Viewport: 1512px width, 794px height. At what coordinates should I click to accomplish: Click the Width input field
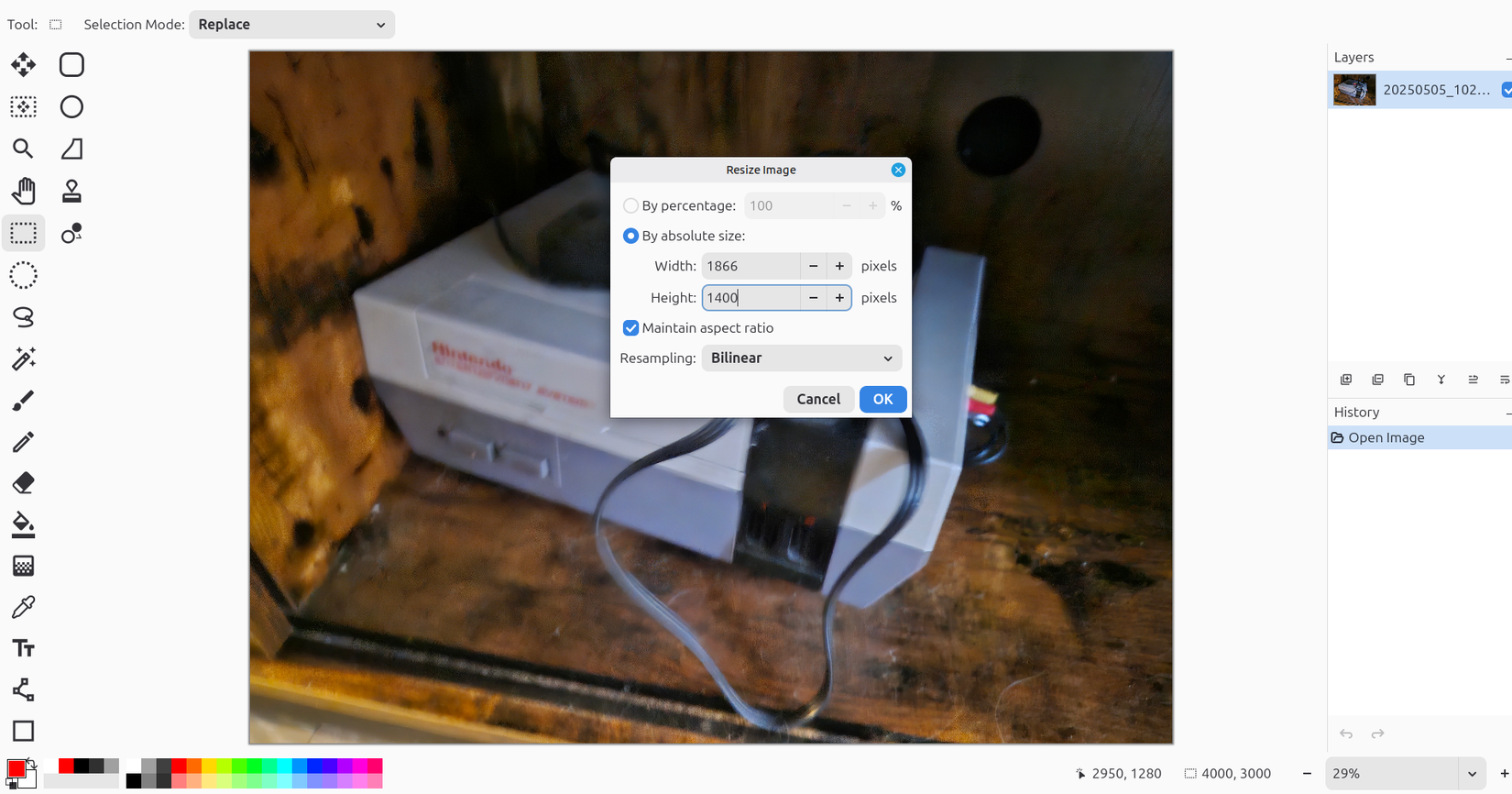point(751,266)
